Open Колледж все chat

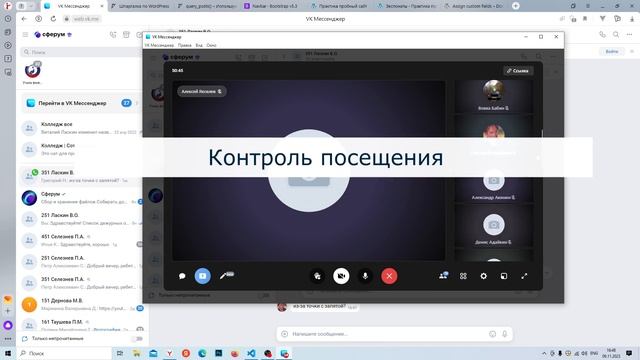pyautogui.click(x=81, y=128)
